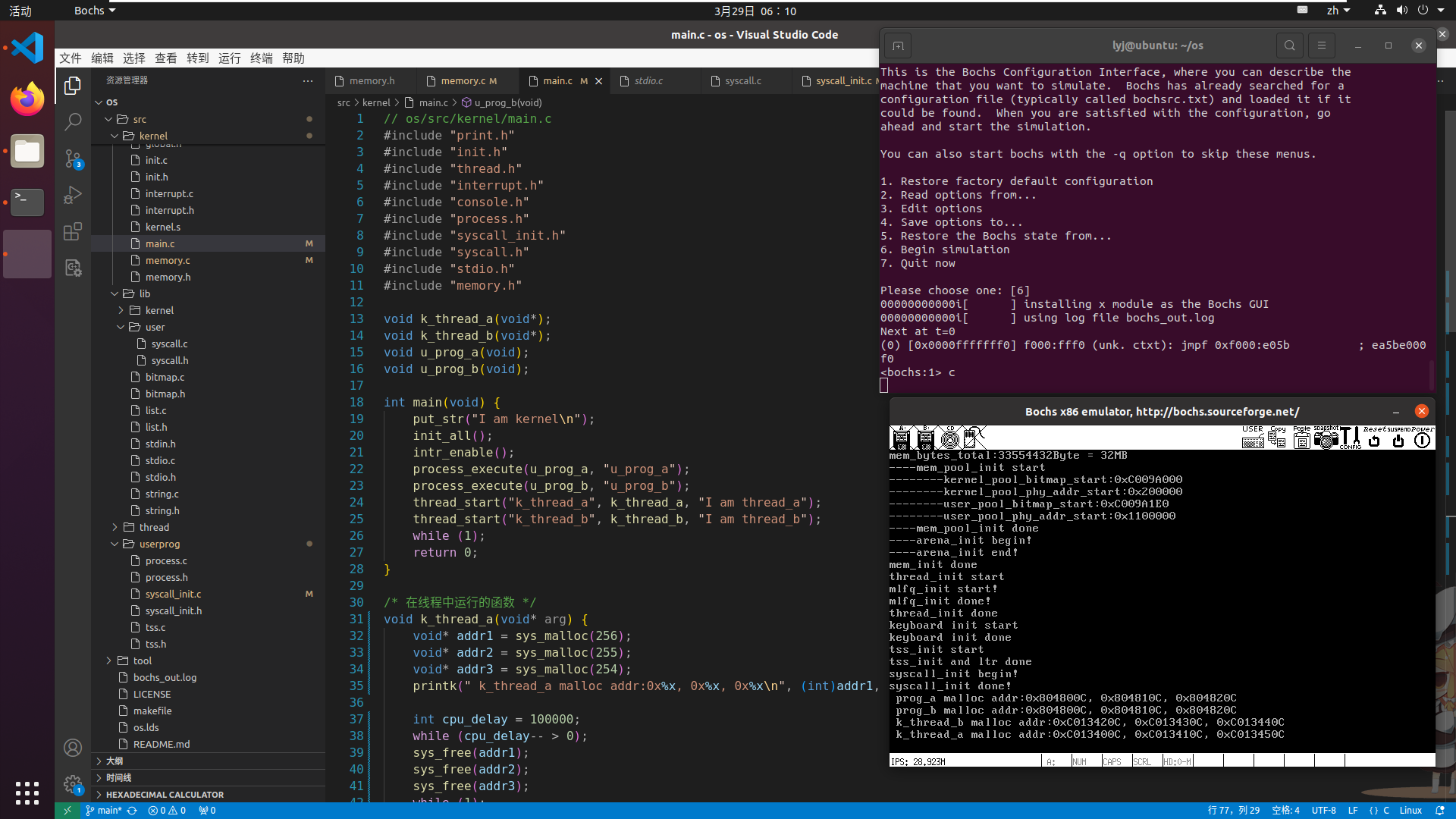Click the Bochs Power button
Image resolution: width=1456 pixels, height=819 pixels.
point(1423,438)
